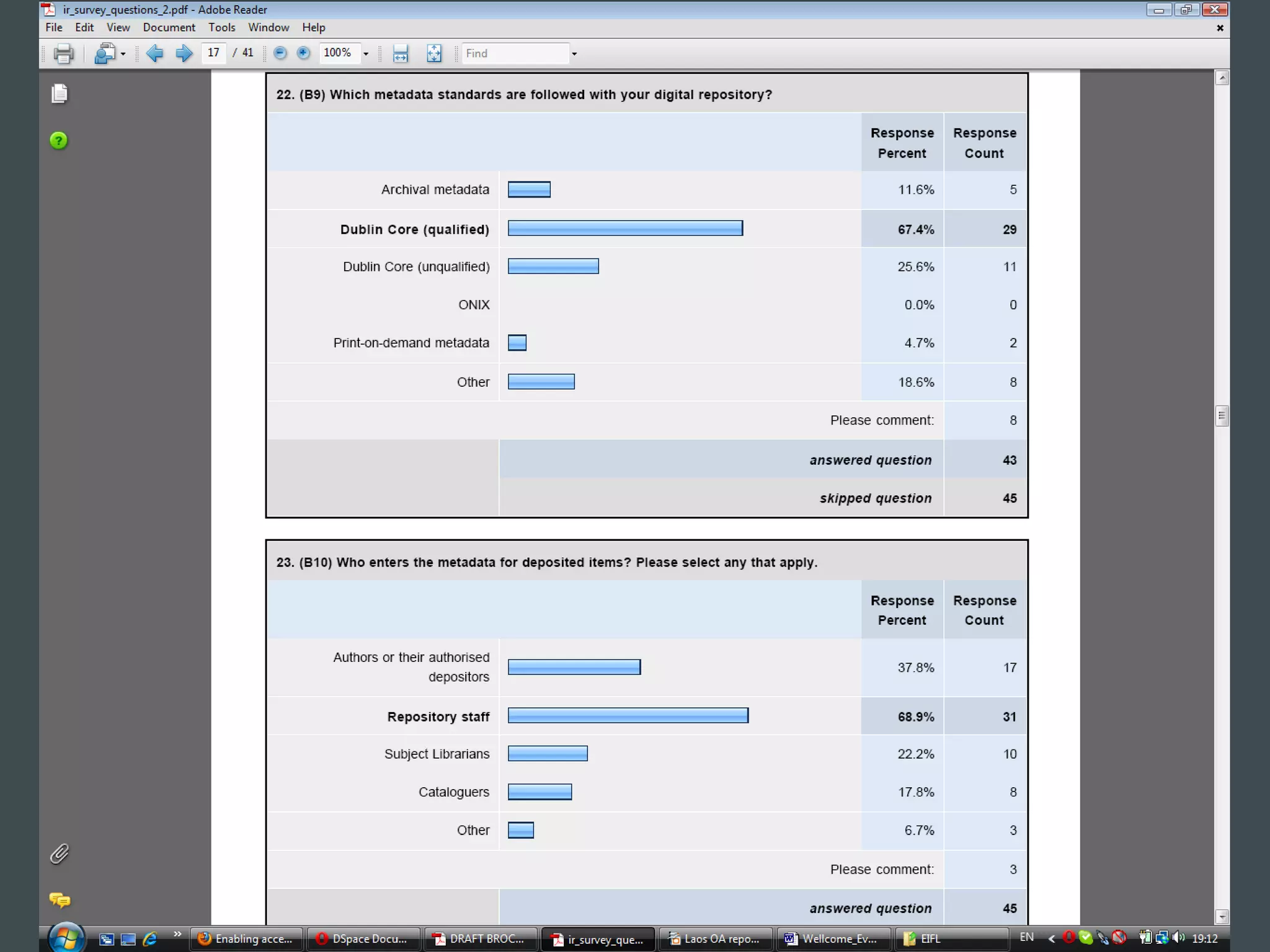Viewport: 1270px width, 952px height.
Task: Open the Comments panel icon
Action: (x=60, y=899)
